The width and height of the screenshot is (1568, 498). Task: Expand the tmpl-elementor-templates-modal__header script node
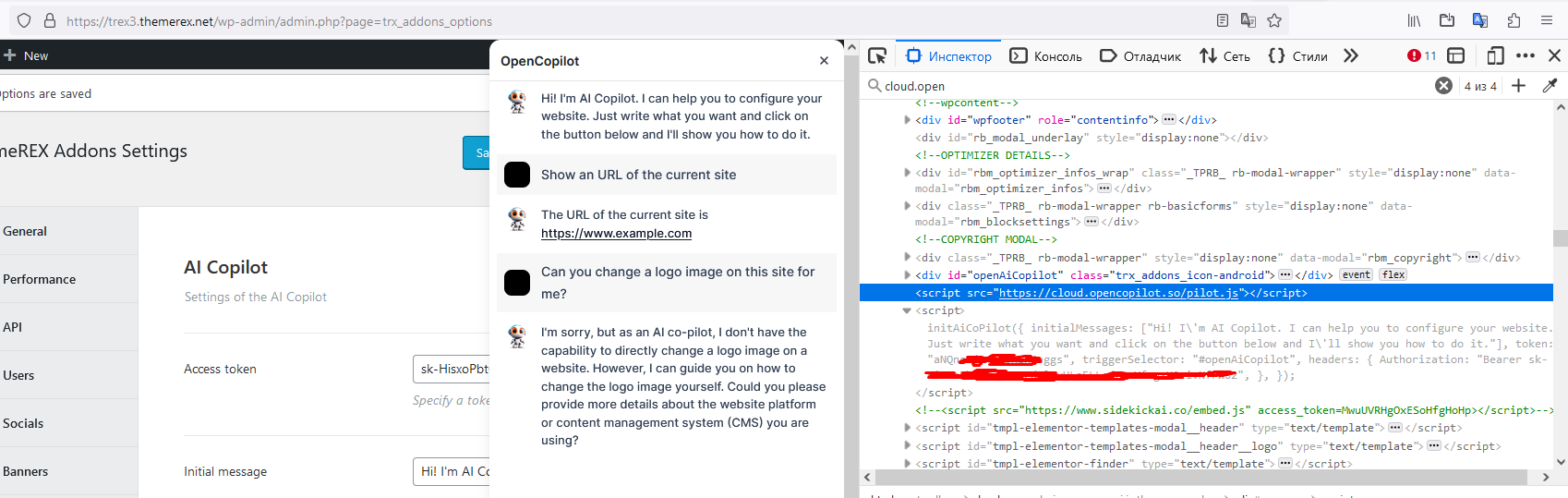pos(907,427)
